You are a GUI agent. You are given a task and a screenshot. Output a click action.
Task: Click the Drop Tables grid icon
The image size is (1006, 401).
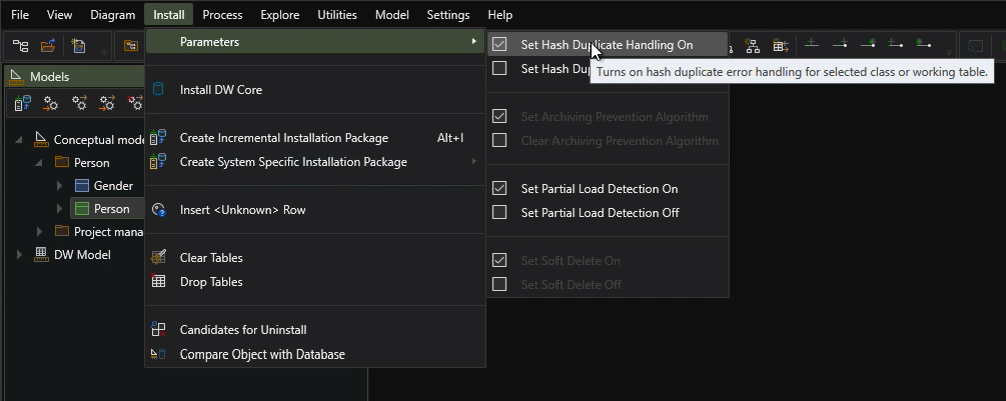(158, 282)
